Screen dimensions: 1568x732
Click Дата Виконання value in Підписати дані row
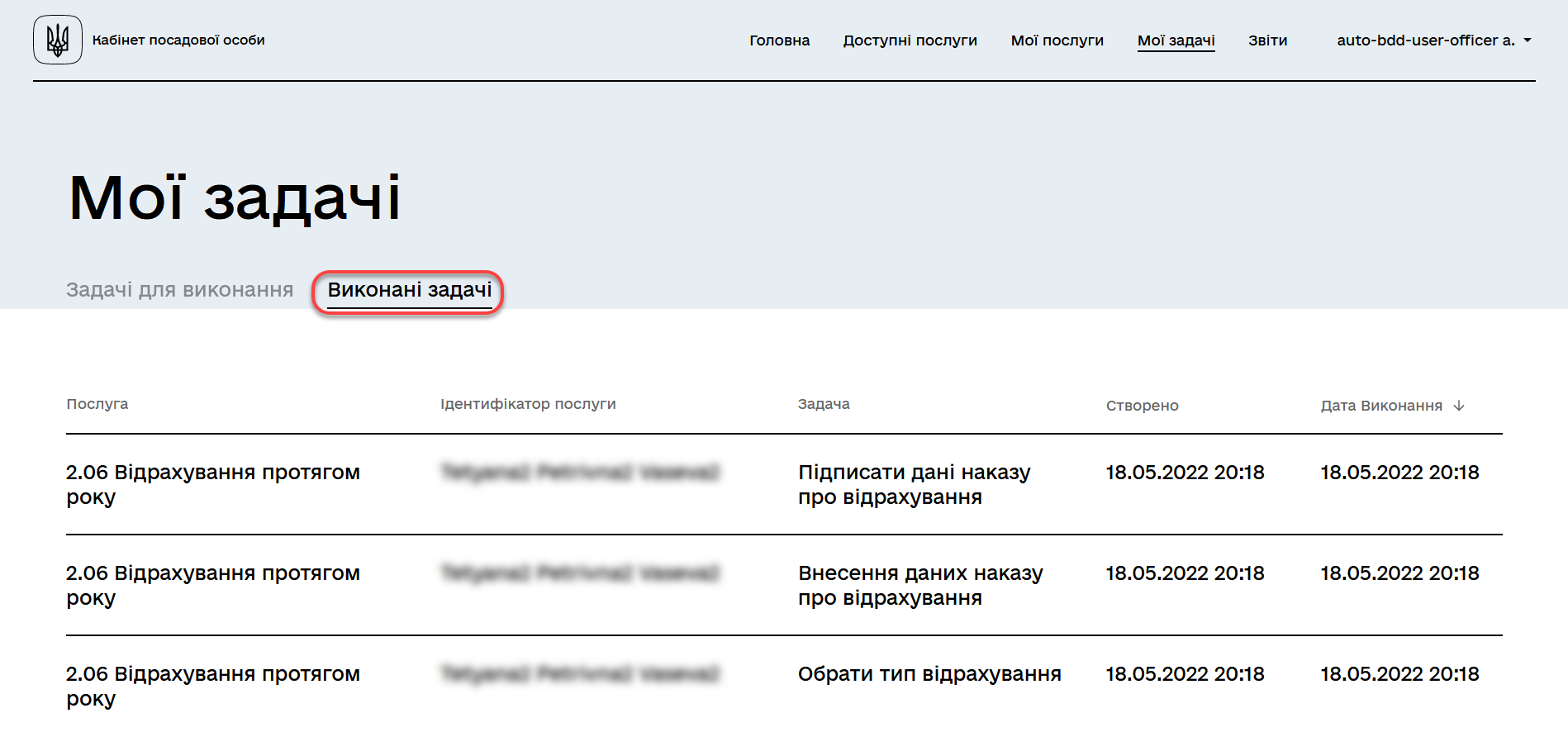point(1399,473)
